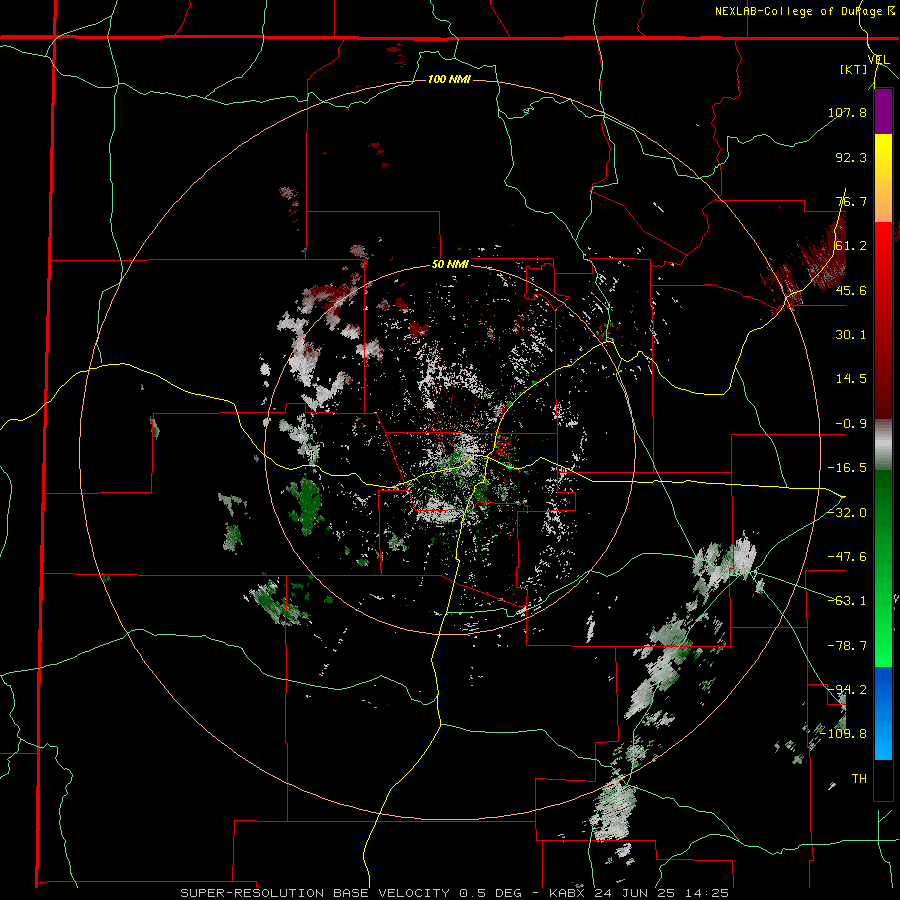Click the 100 NMI range ring label
The height and width of the screenshot is (900, 900).
[449, 79]
